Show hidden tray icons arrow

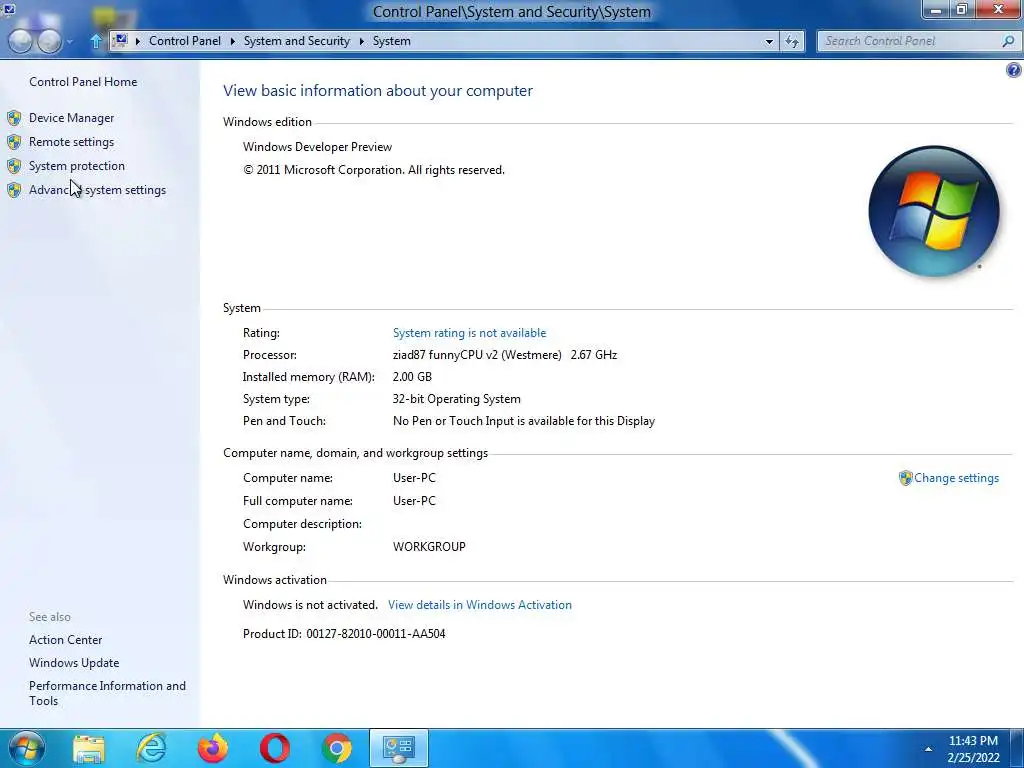pyautogui.click(x=928, y=749)
